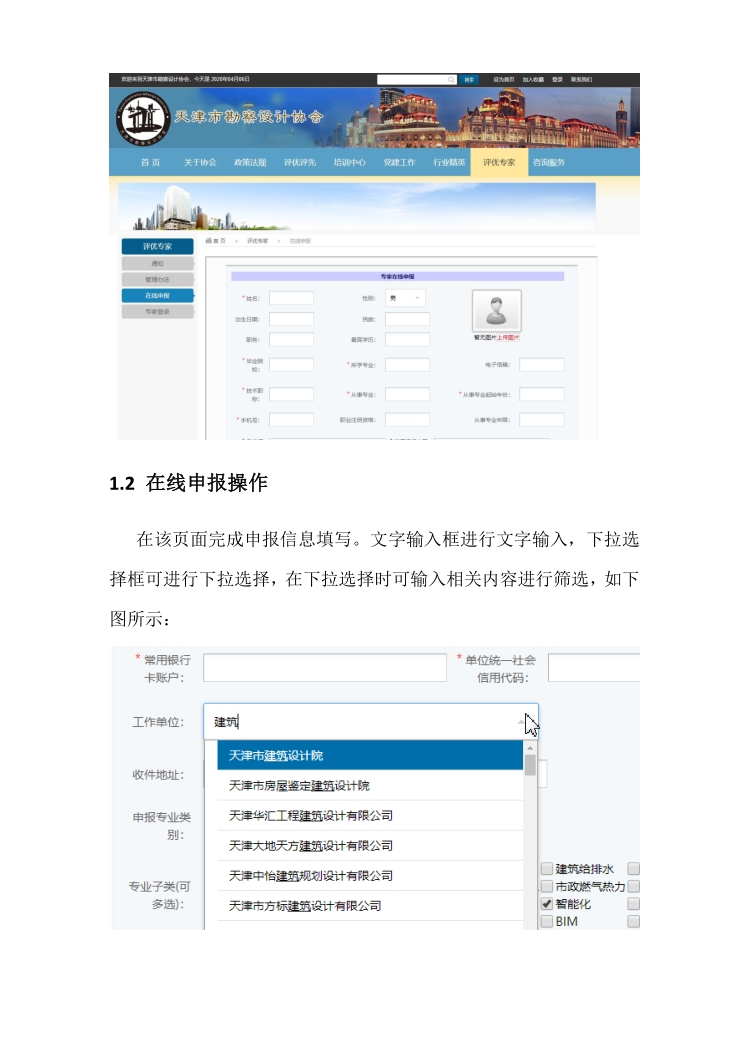Click the 上传图片 upload link

tap(510, 338)
